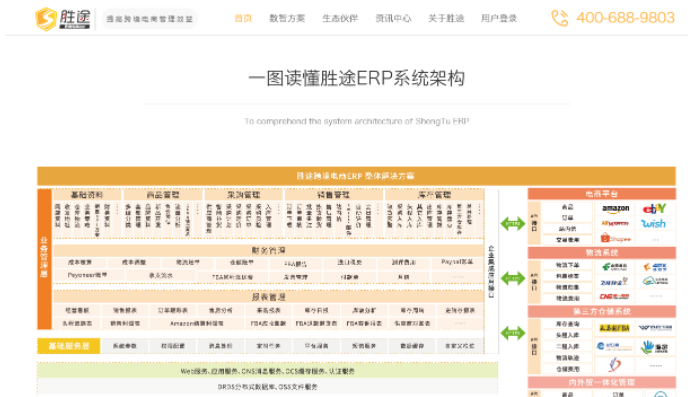
Task: Click the orange ERP 整体解决方案 banner
Action: (x=356, y=176)
